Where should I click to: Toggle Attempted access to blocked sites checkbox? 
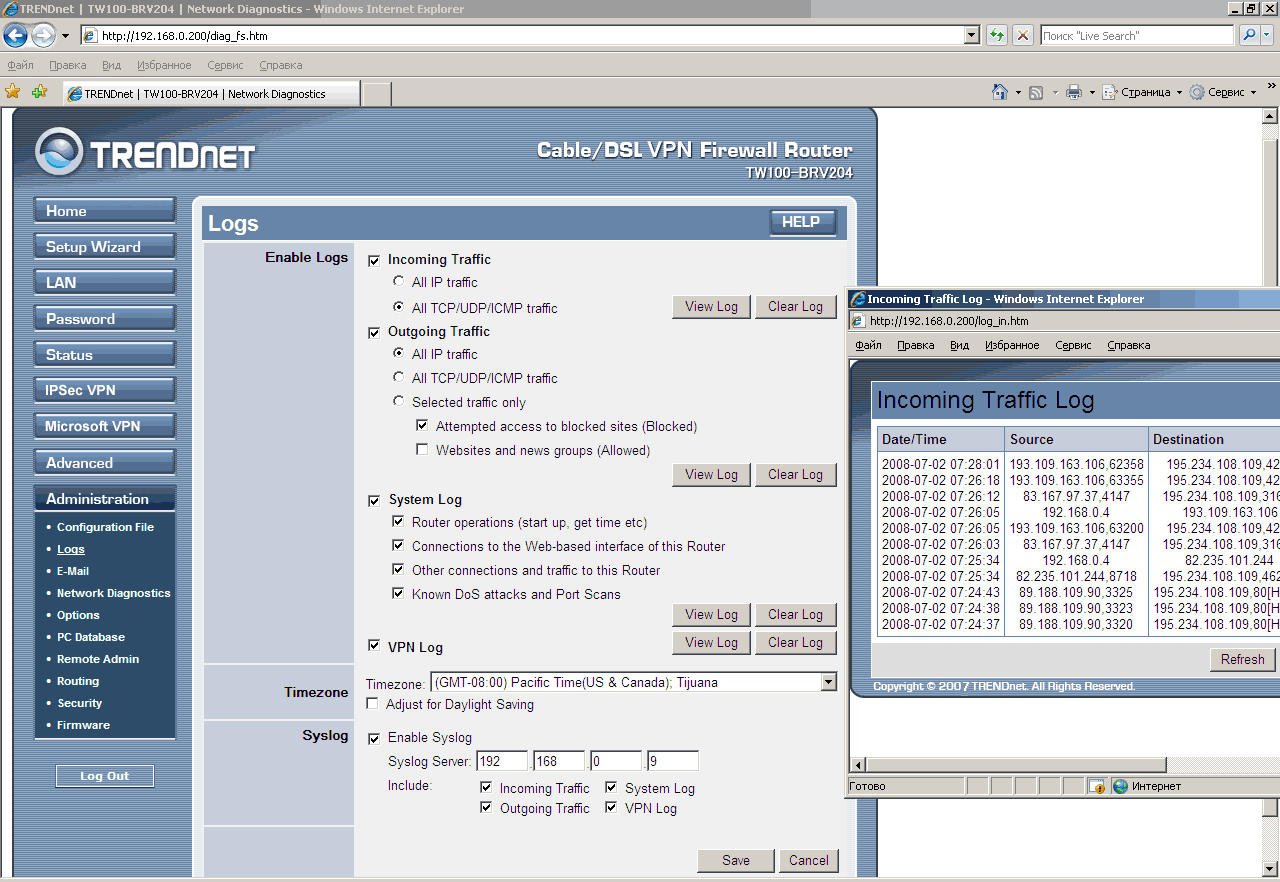[x=422, y=426]
